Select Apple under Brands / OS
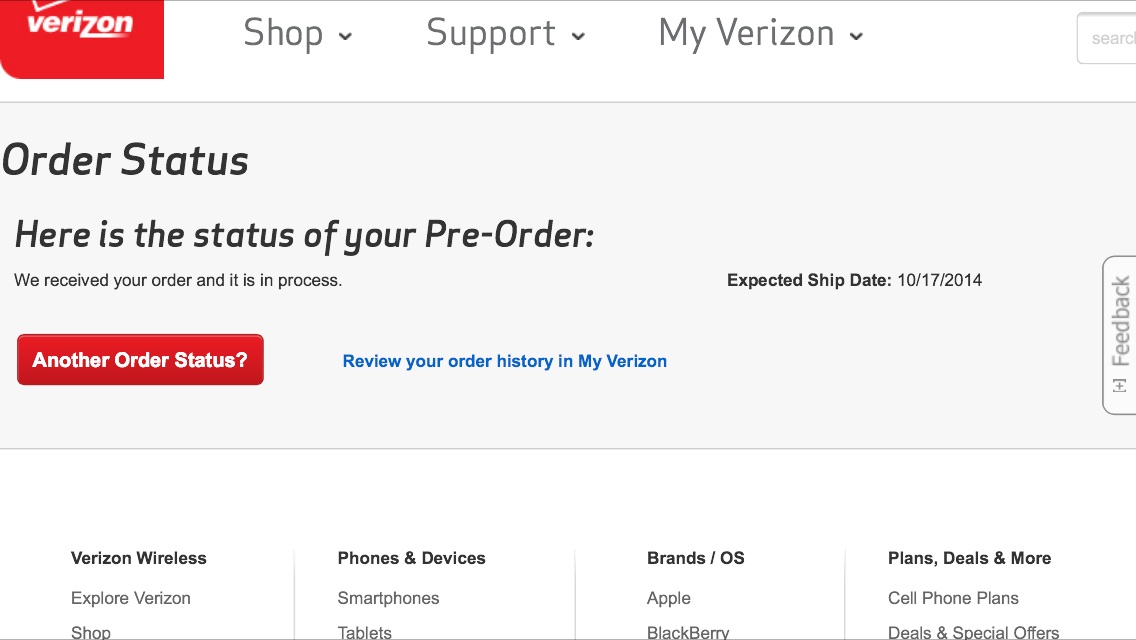The image size is (1136, 640). pyautogui.click(x=669, y=598)
